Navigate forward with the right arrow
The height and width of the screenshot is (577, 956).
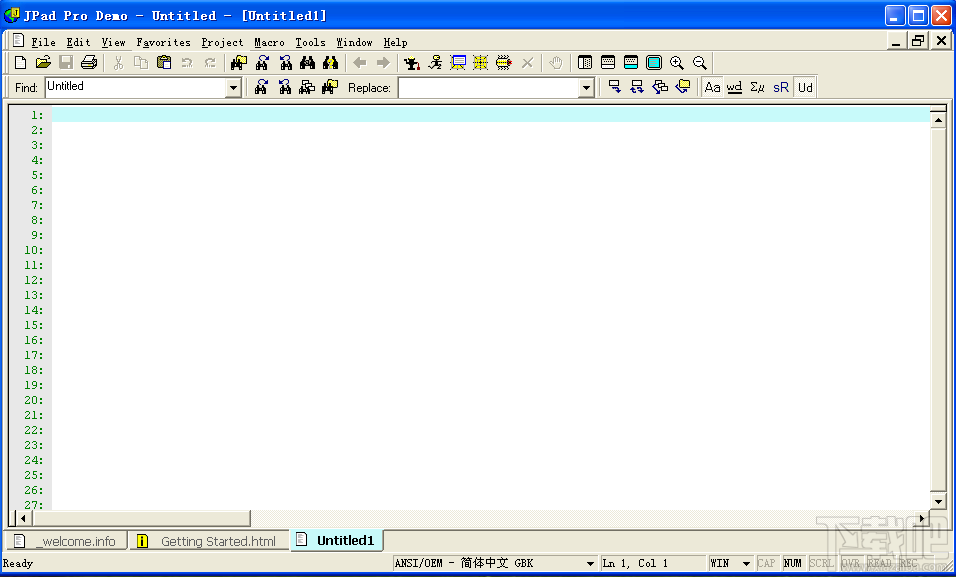tap(383, 63)
